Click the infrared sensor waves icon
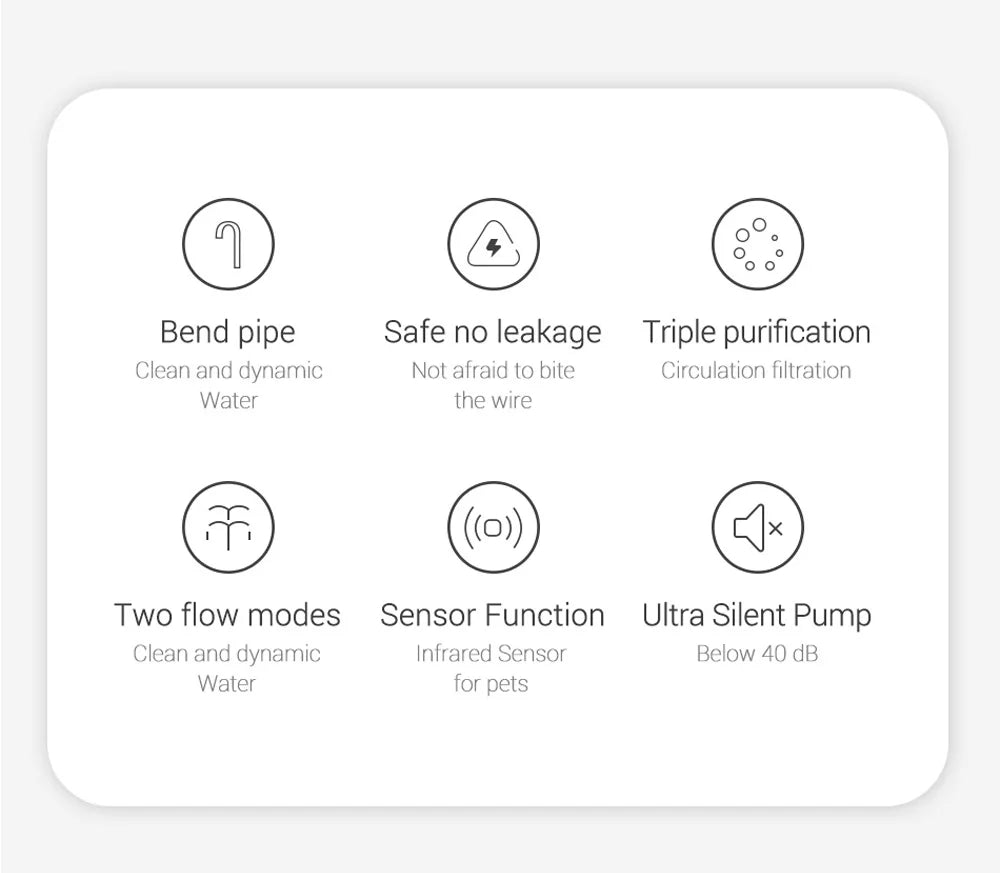The width and height of the screenshot is (1000, 873). tap(493, 527)
